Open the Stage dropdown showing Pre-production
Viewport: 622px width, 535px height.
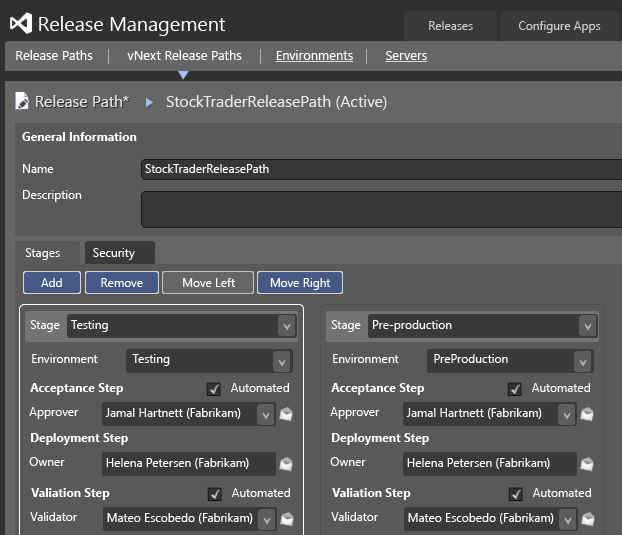(x=587, y=326)
